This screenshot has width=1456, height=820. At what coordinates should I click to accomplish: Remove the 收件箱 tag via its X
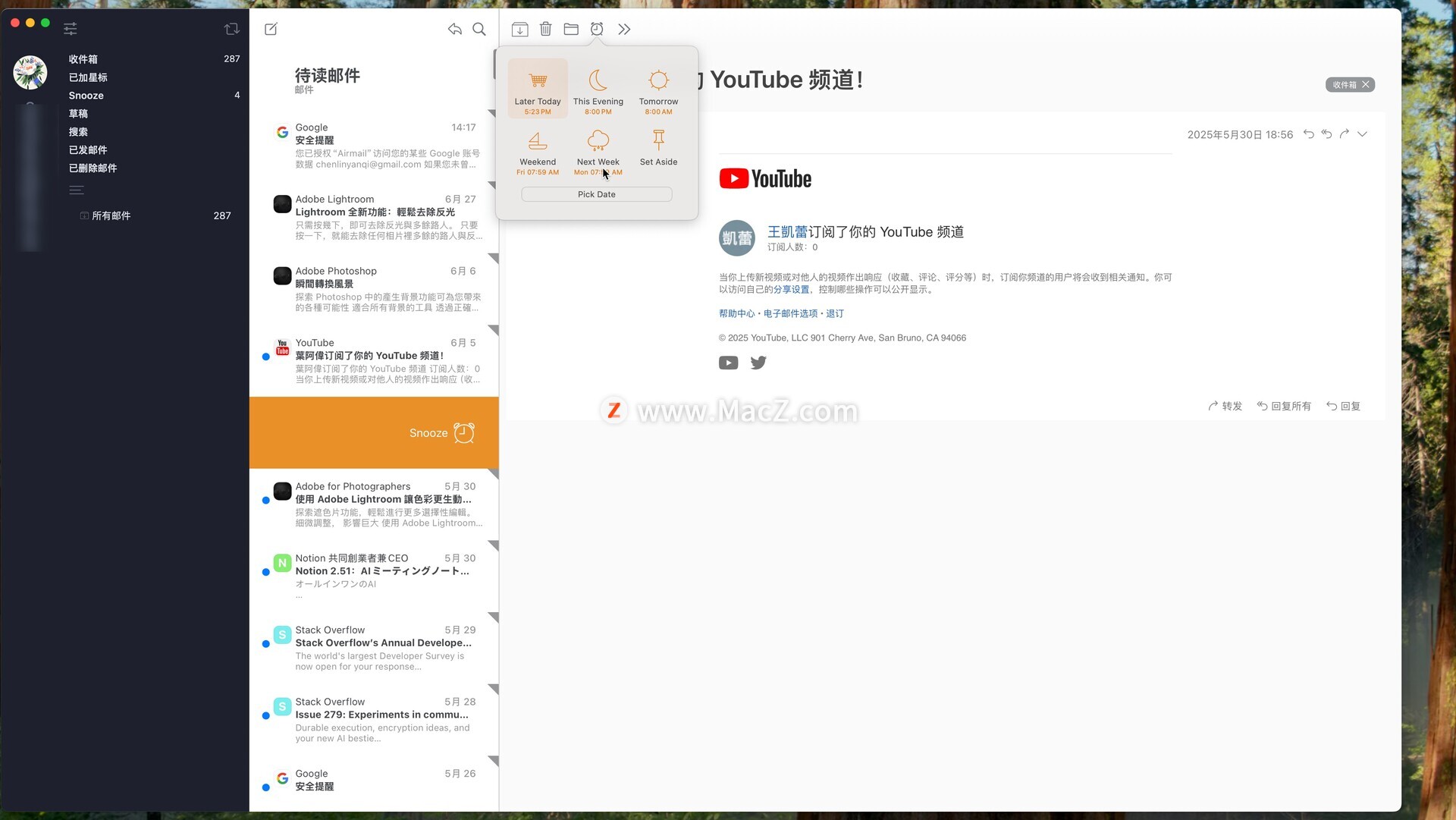[1366, 84]
